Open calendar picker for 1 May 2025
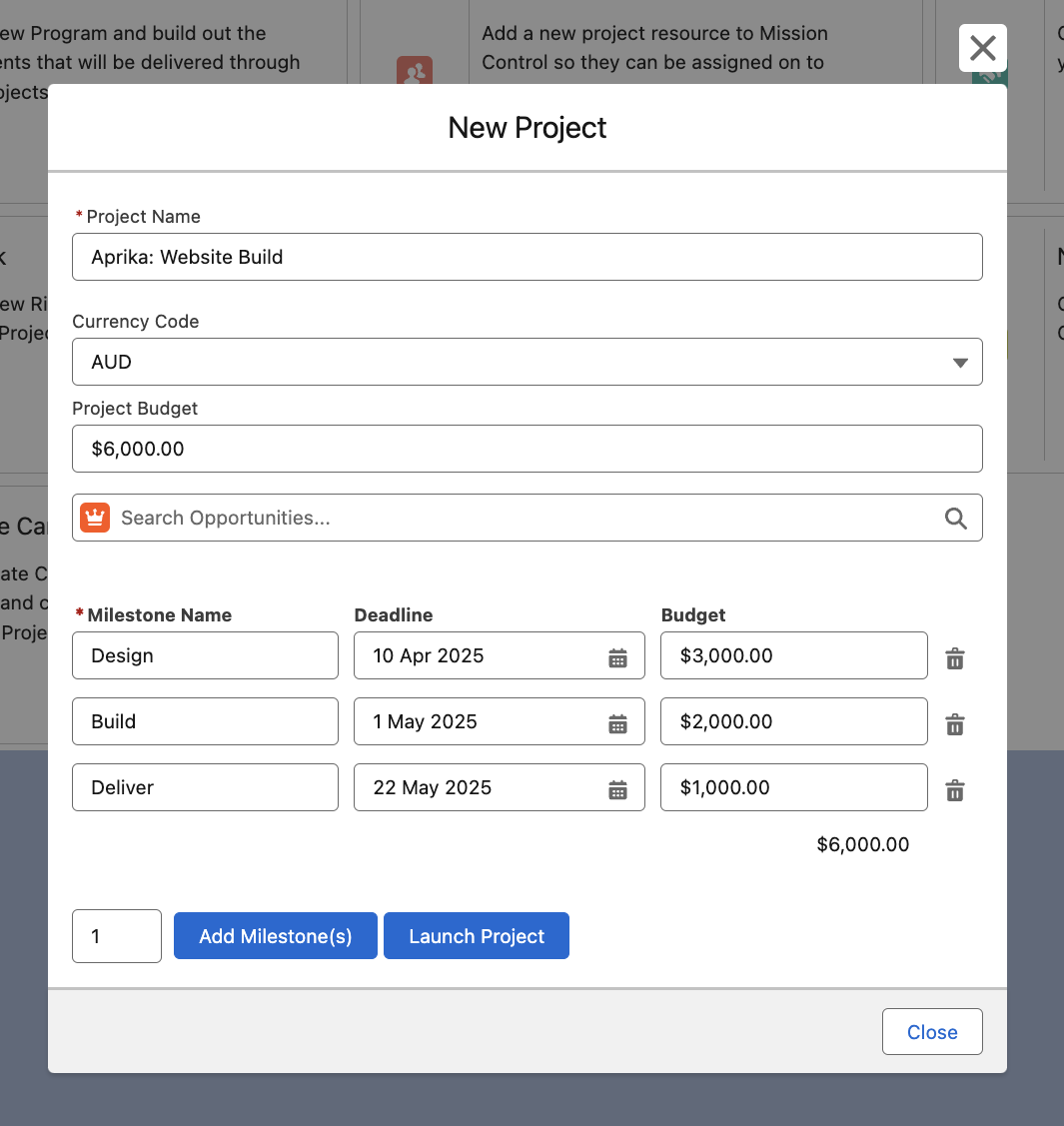The height and width of the screenshot is (1126, 1064). (x=617, y=723)
